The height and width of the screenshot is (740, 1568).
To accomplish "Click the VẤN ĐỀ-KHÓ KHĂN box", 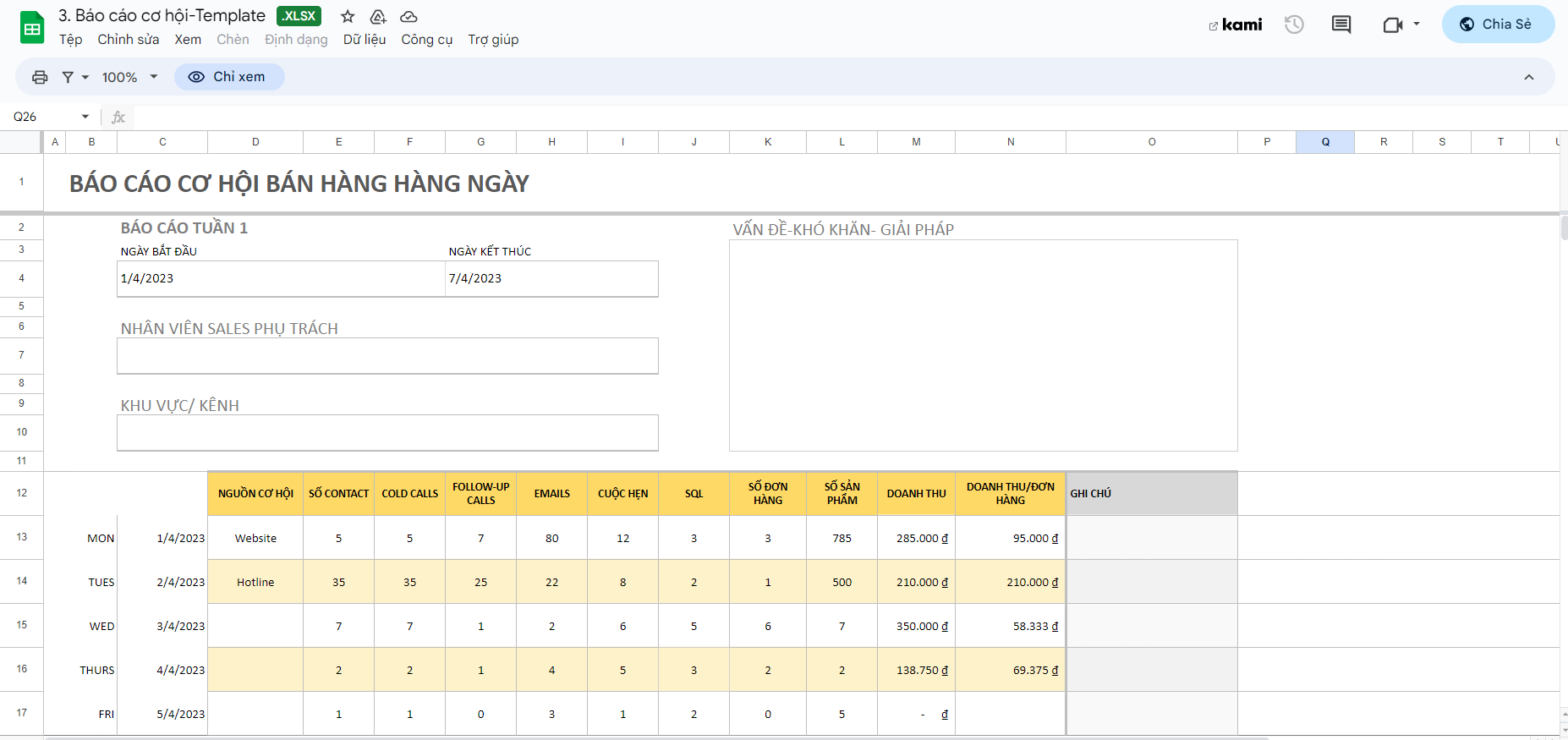I will pos(983,346).
